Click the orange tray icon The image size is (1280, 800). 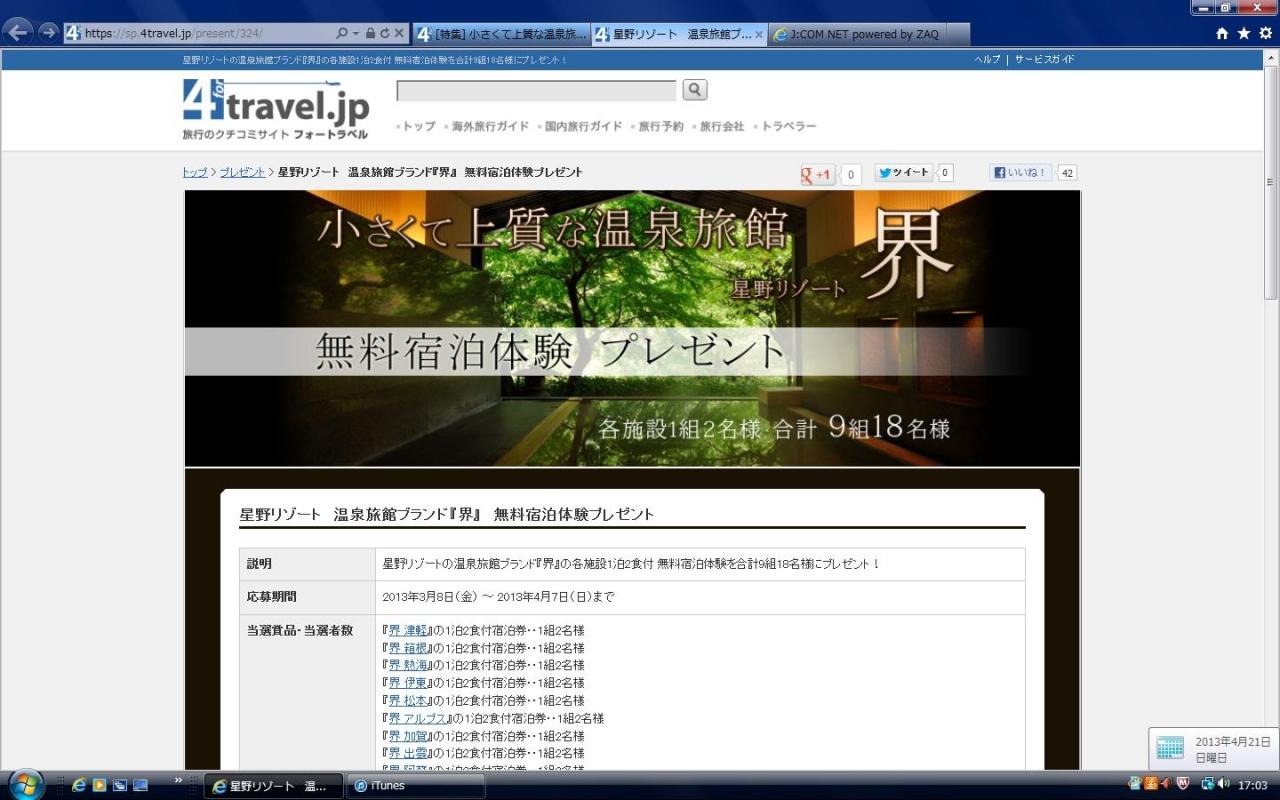tap(1150, 784)
